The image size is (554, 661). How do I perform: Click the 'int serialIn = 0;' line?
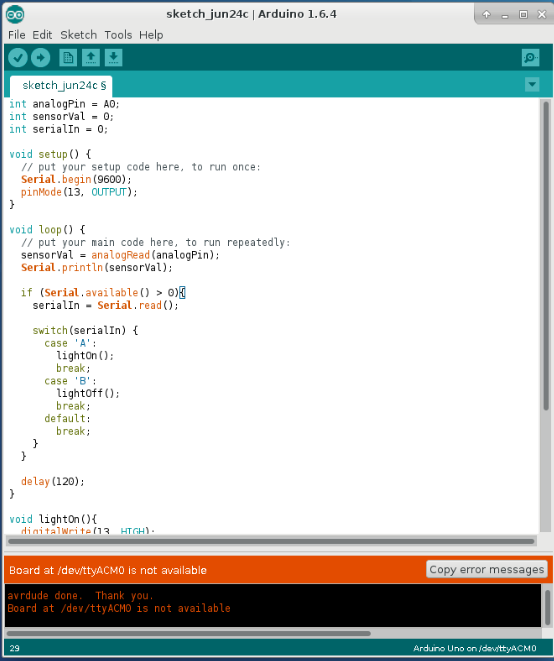[x=58, y=129]
